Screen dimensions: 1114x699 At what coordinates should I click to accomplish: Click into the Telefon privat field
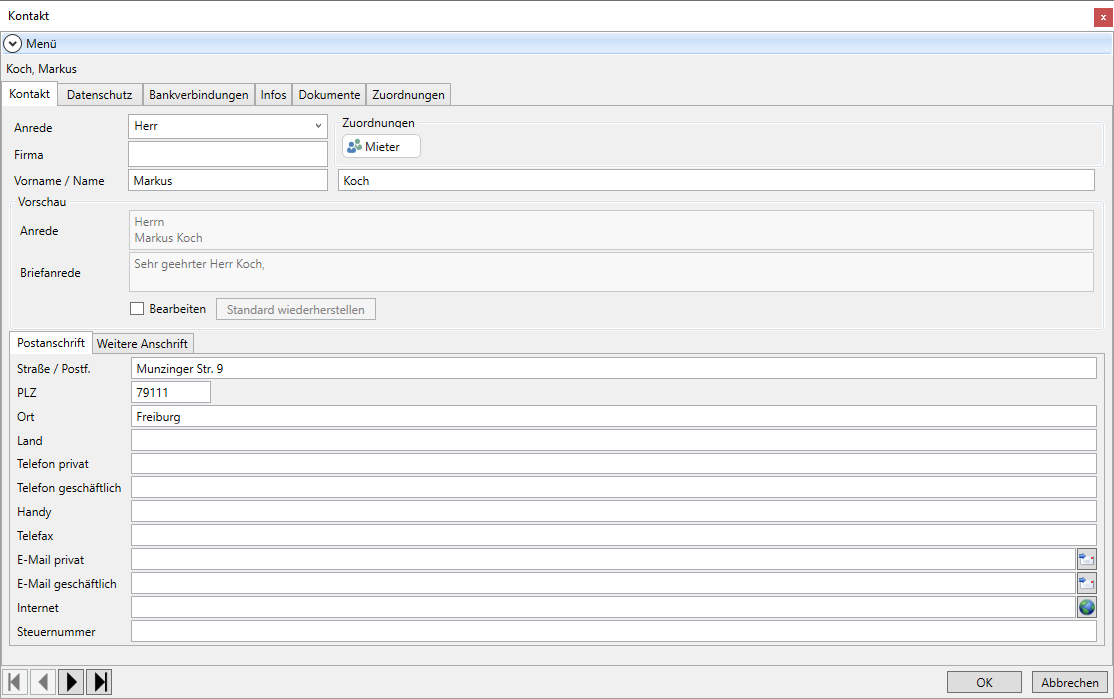tap(613, 464)
